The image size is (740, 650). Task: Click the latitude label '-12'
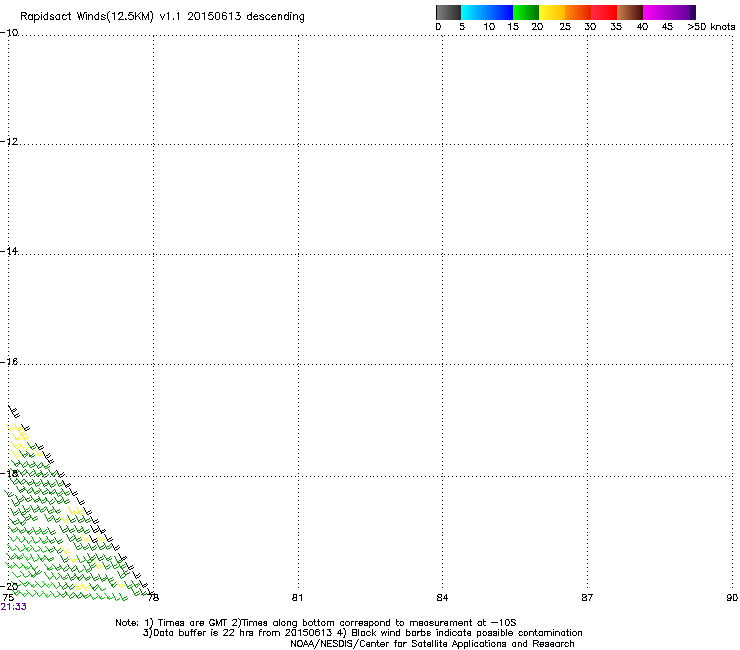(x=9, y=141)
